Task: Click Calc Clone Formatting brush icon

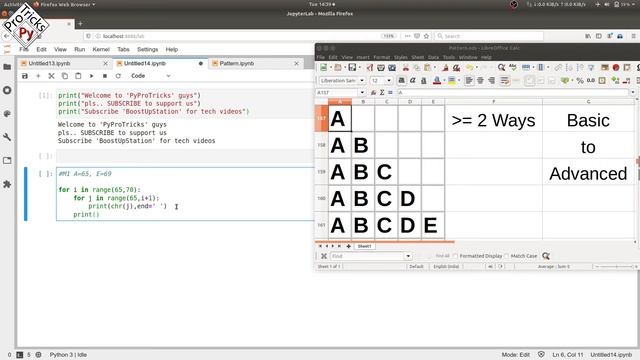Action: [445, 67]
